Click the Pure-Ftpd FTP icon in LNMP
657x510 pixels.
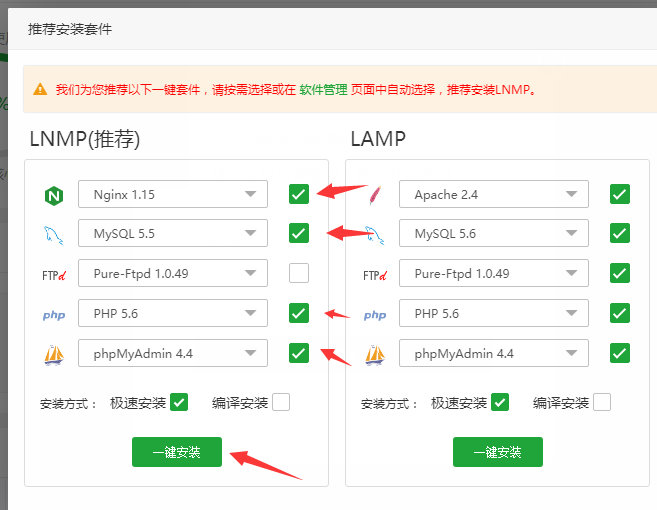[x=53, y=275]
